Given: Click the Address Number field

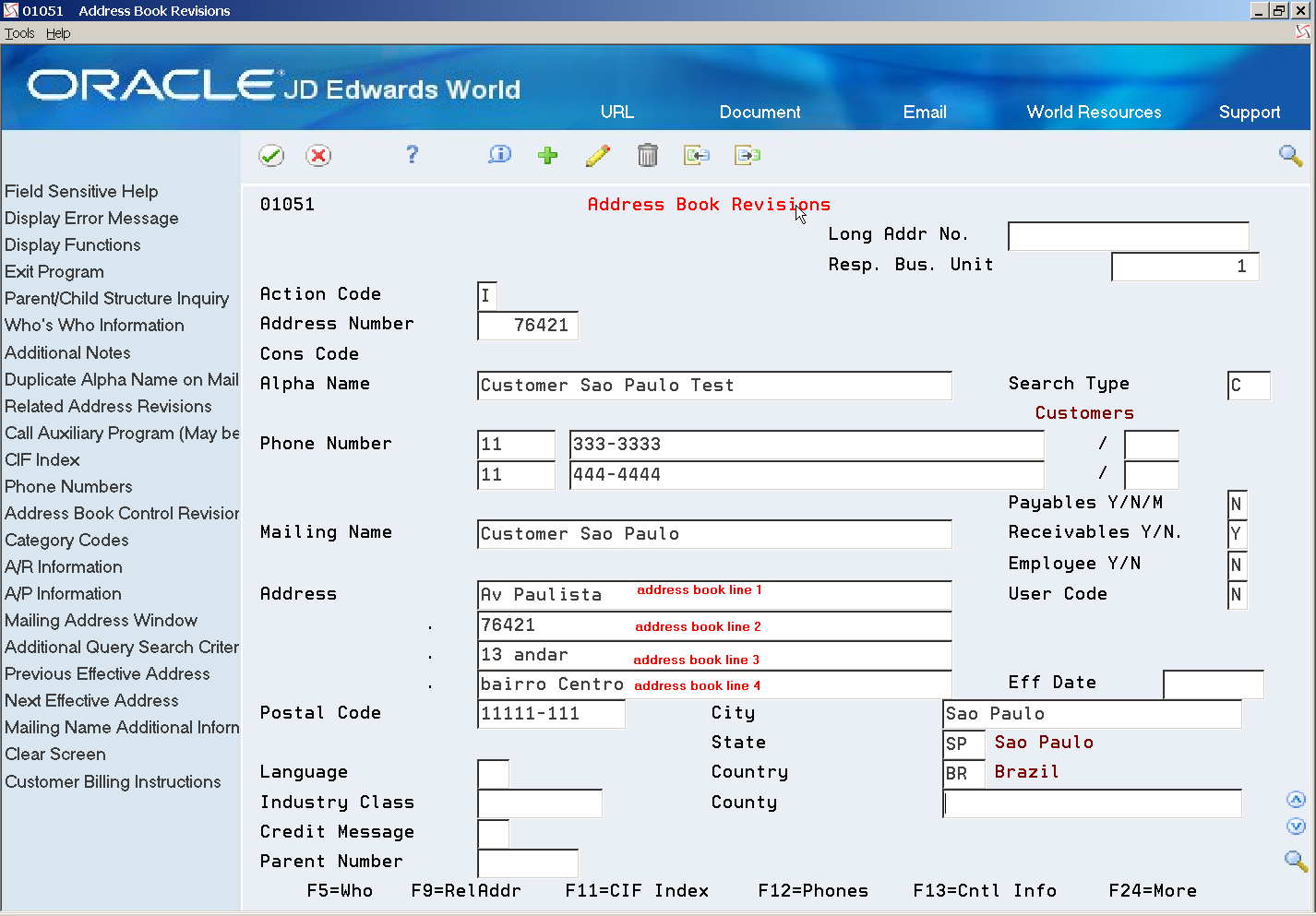Looking at the screenshot, I should (528, 326).
